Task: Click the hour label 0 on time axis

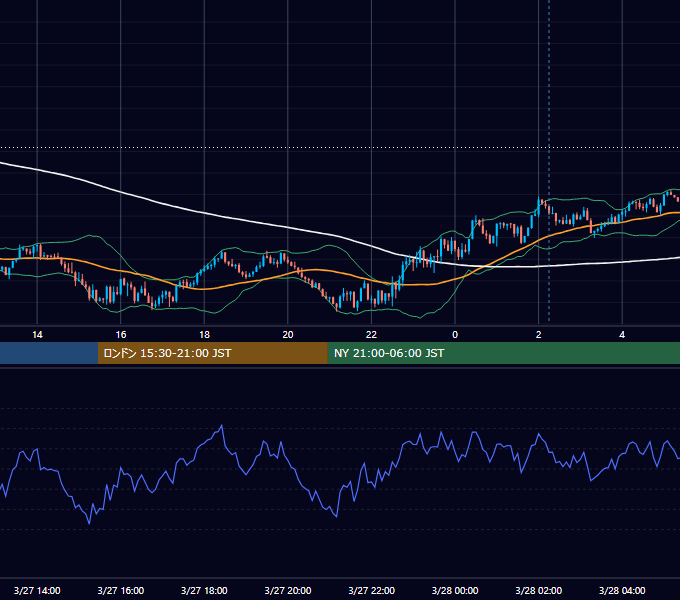Action: coord(455,335)
